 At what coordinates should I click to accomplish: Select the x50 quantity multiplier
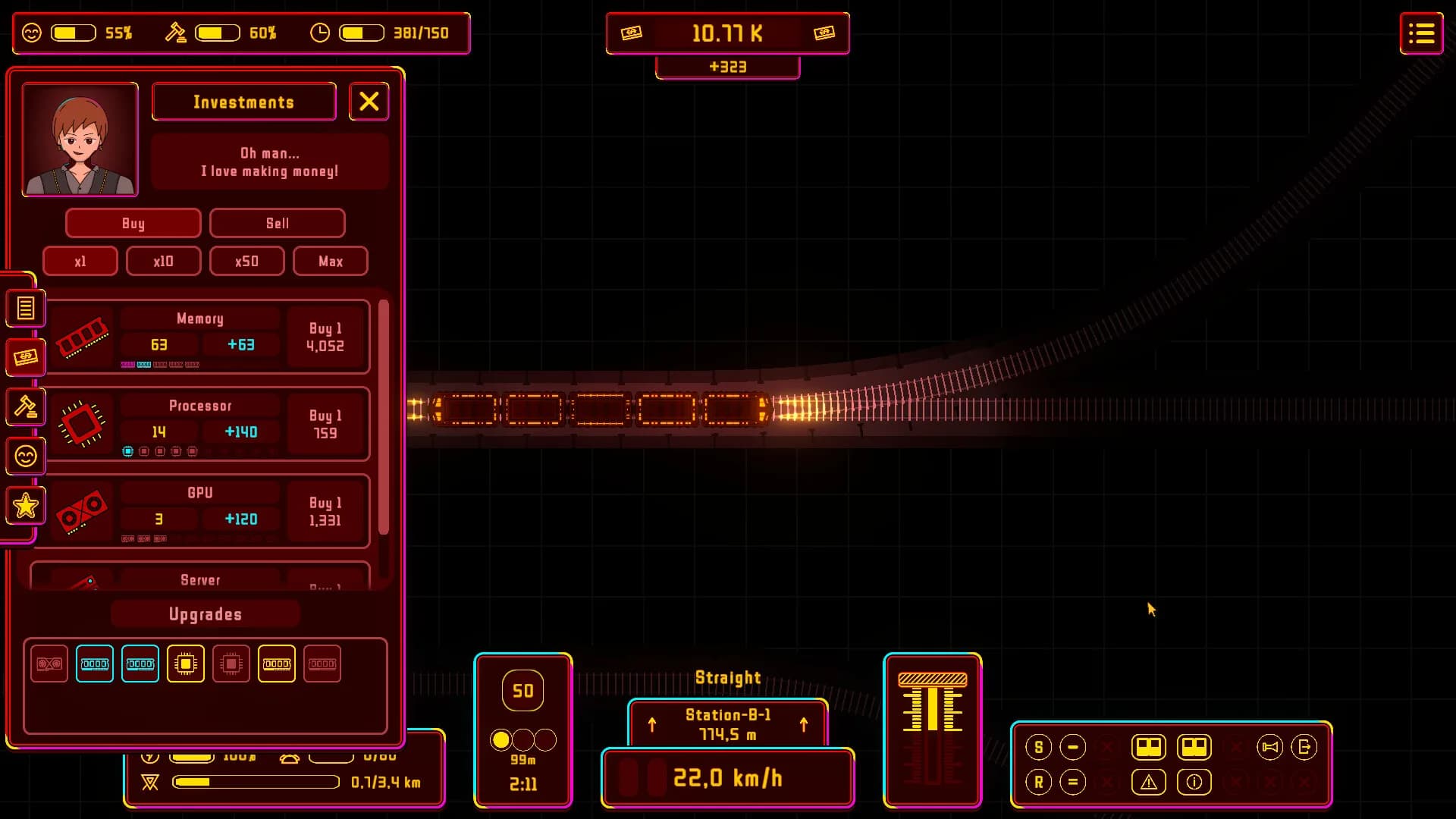(247, 261)
